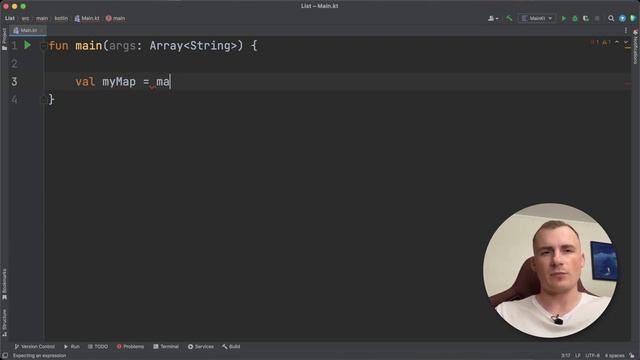Open the user account dropdown icon
This screenshot has height=360, width=640.
coord(493,18)
